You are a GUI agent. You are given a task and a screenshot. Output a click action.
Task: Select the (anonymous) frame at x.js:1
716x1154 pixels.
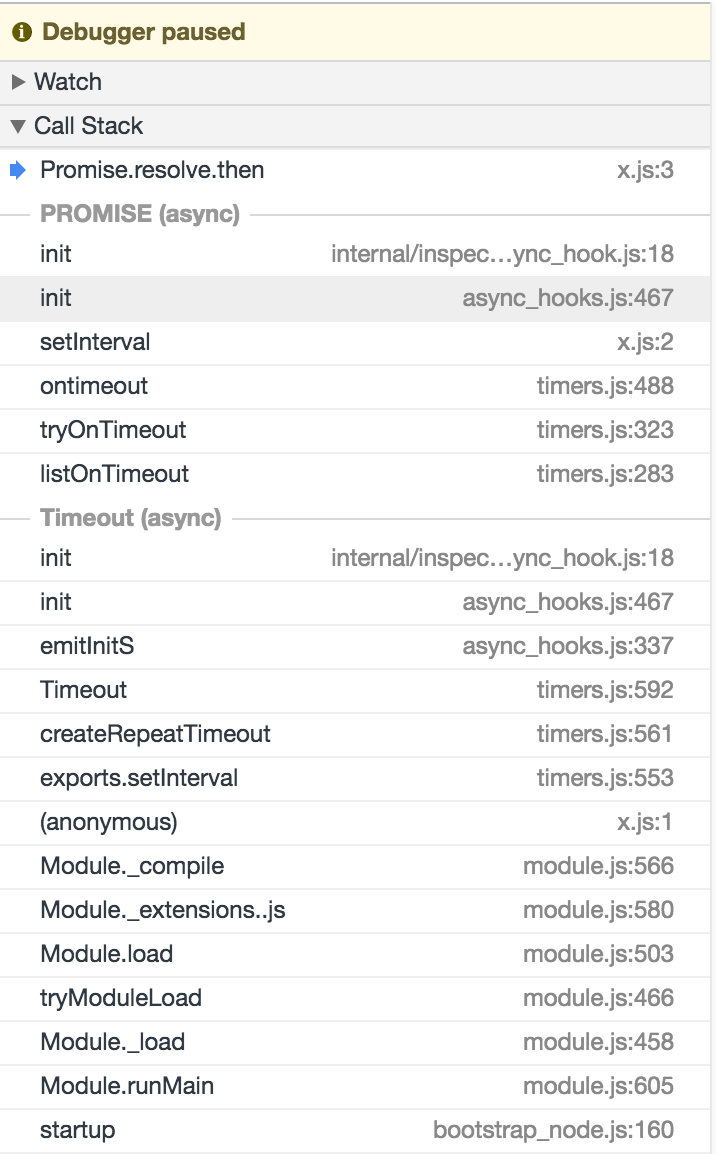pos(355,822)
